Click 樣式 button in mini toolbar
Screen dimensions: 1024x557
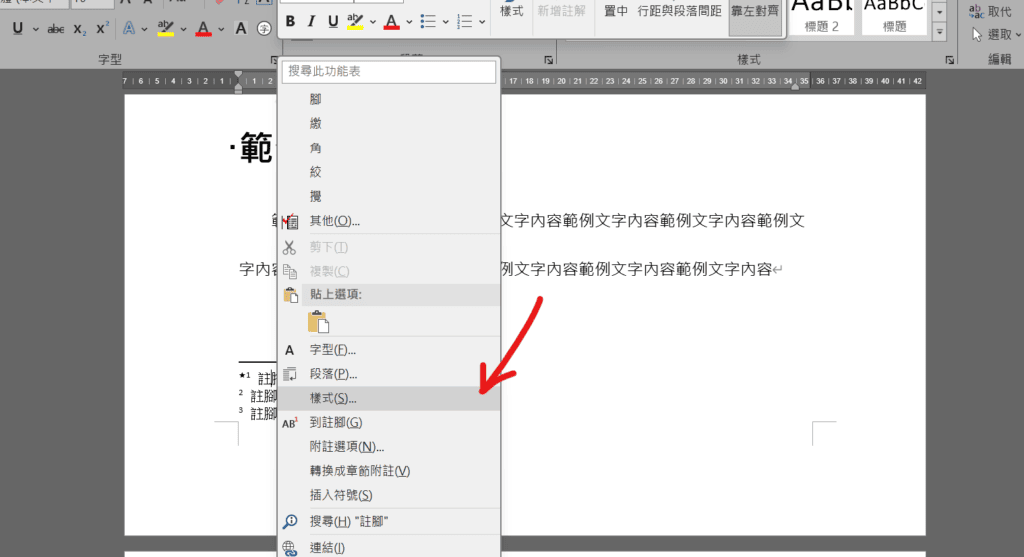(x=511, y=11)
